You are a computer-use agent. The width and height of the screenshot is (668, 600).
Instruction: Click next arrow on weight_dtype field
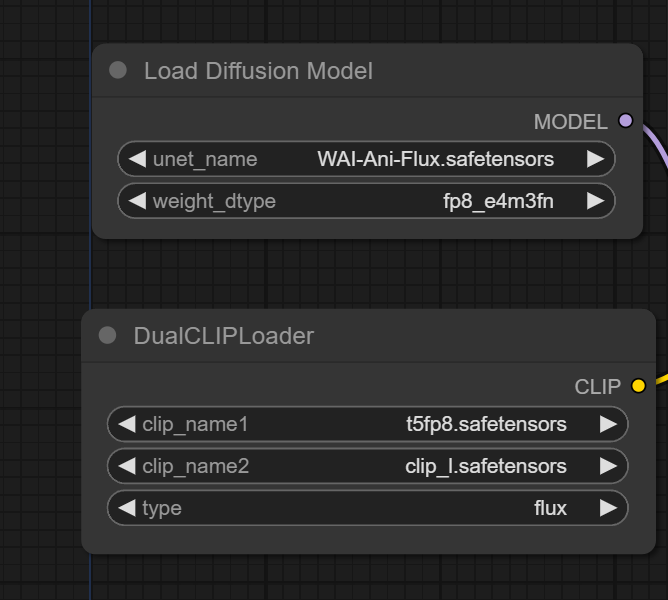(595, 201)
